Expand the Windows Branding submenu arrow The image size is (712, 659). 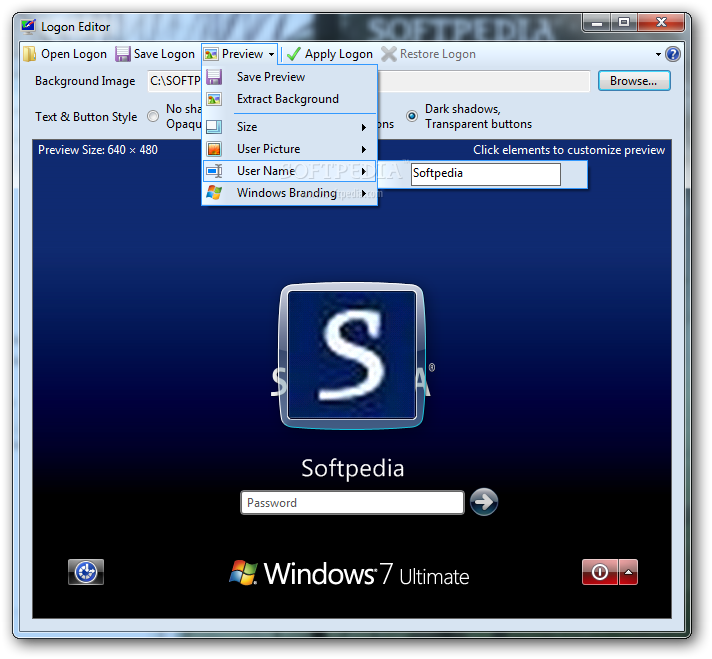364,193
